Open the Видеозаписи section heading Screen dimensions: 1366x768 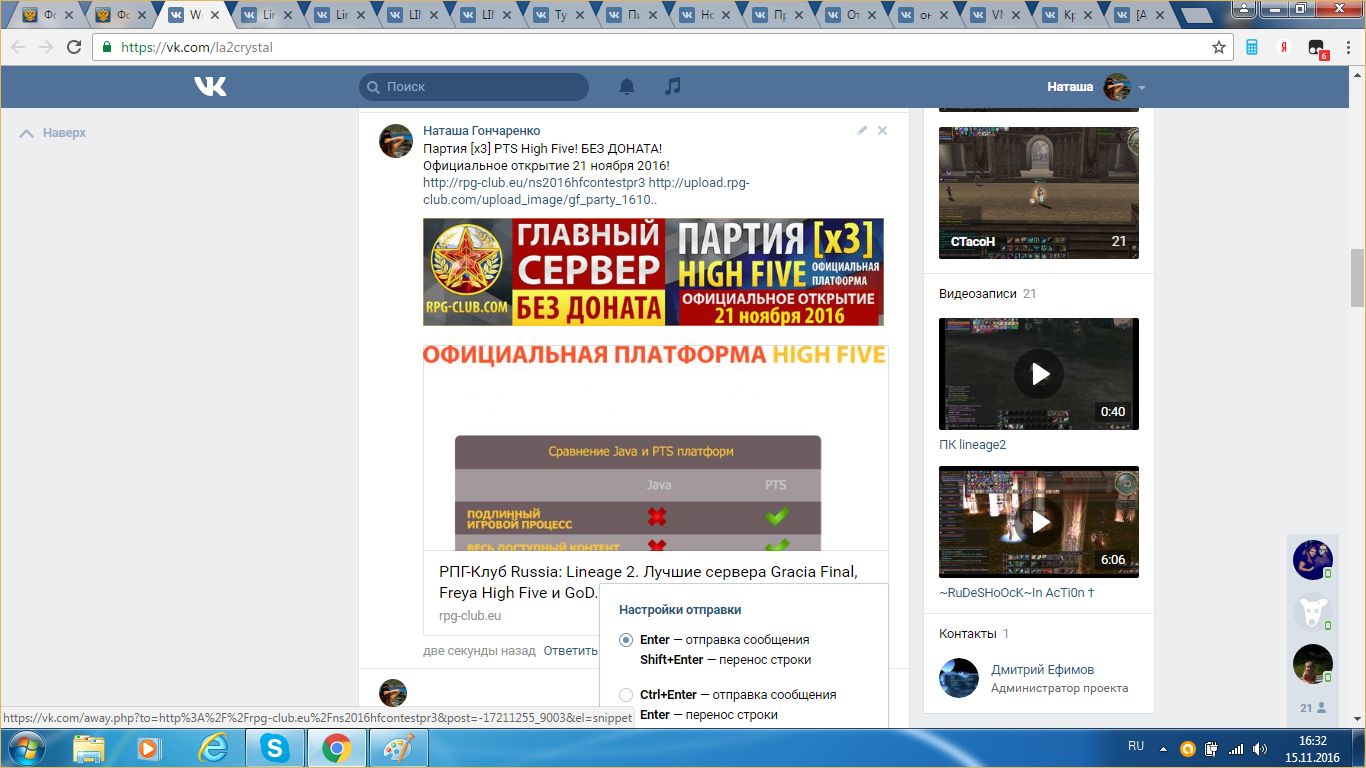pyautogui.click(x=977, y=294)
